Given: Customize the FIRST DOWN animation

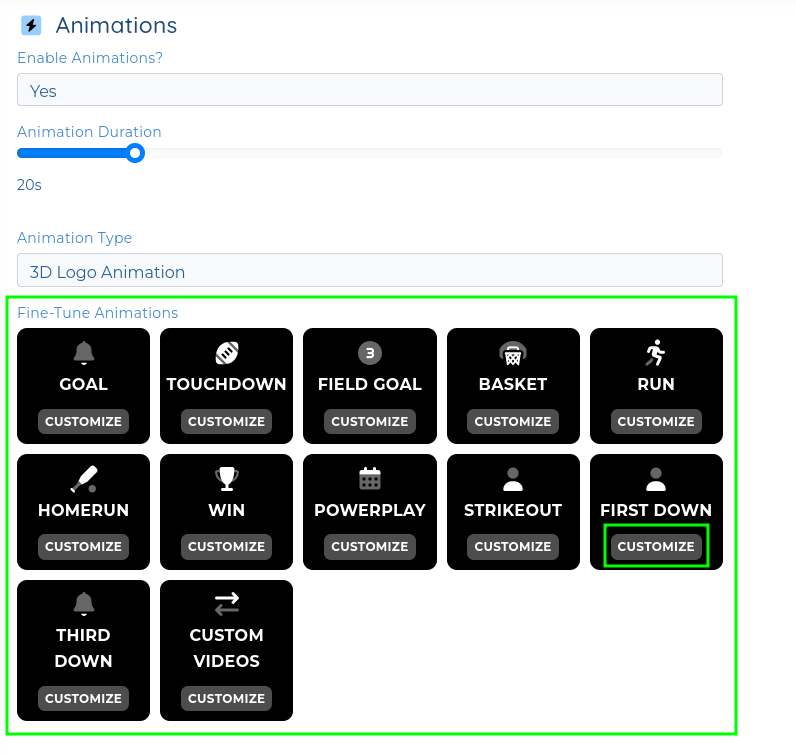Looking at the screenshot, I should click(x=655, y=546).
